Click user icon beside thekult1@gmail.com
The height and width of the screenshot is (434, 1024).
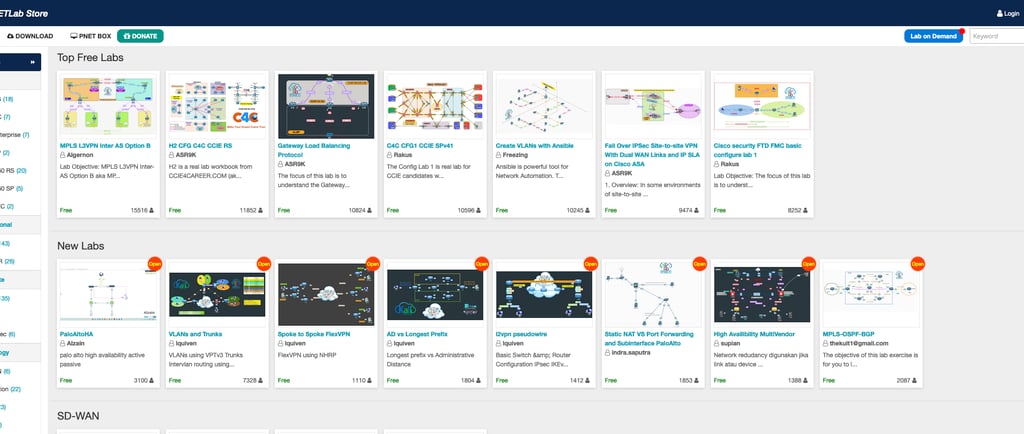click(x=826, y=343)
